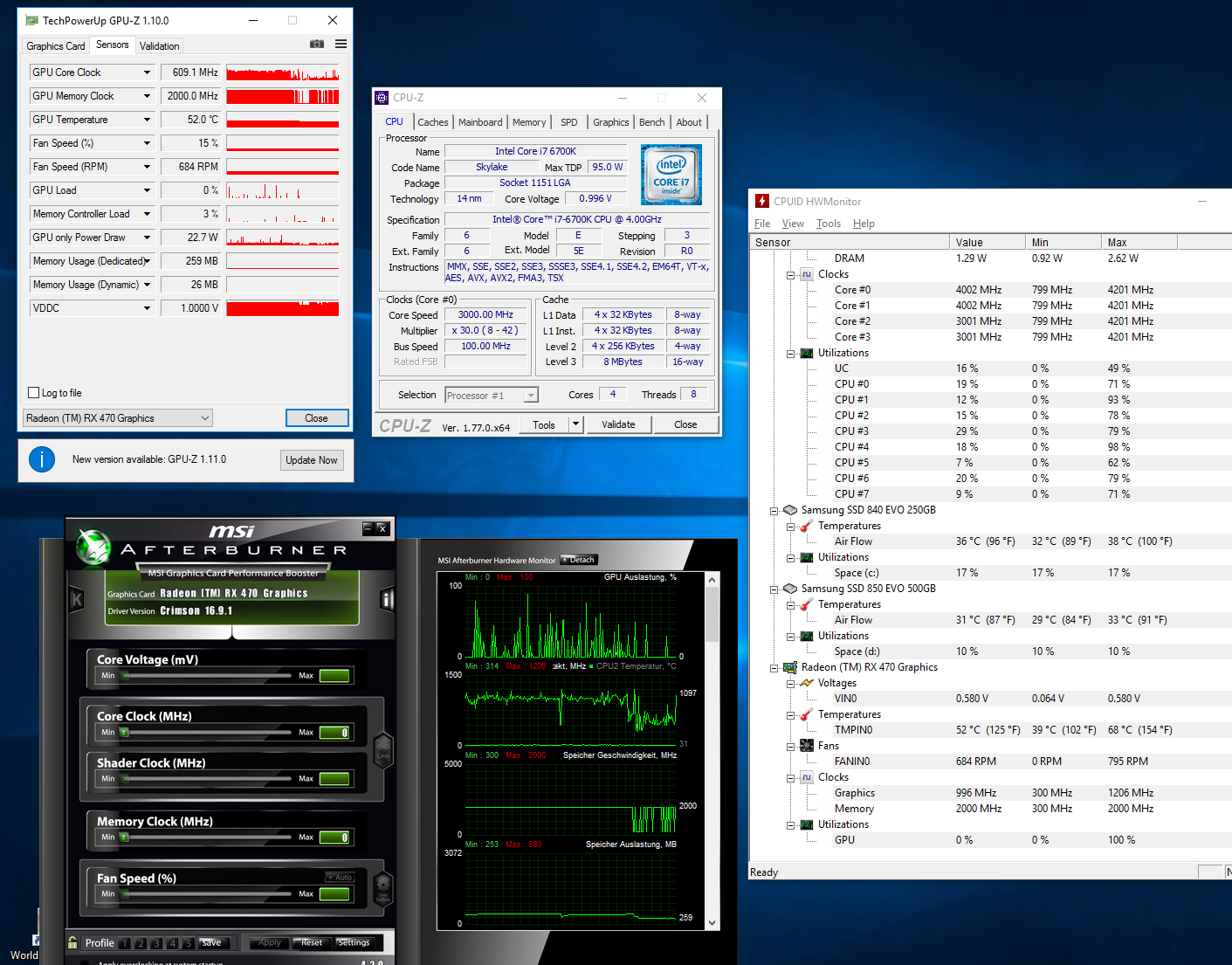The height and width of the screenshot is (965, 1232).
Task: Collapse the Samsung SSD 840 EVO tree node
Action: [x=774, y=511]
